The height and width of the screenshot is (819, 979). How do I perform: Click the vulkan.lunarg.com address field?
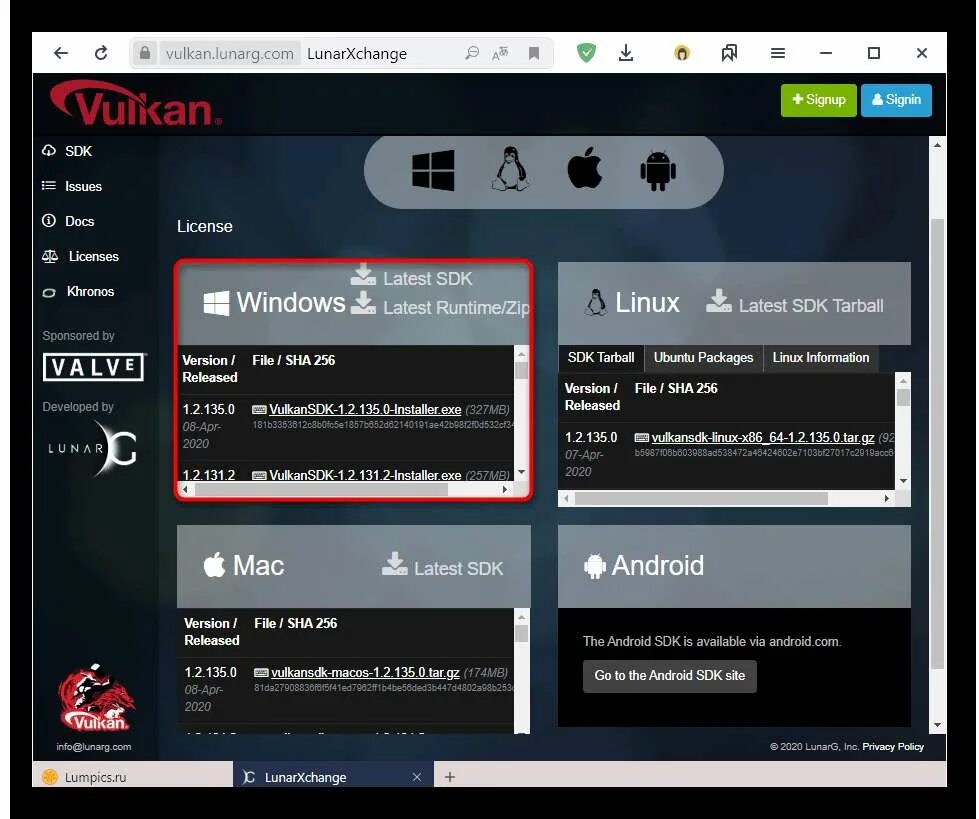(x=230, y=54)
